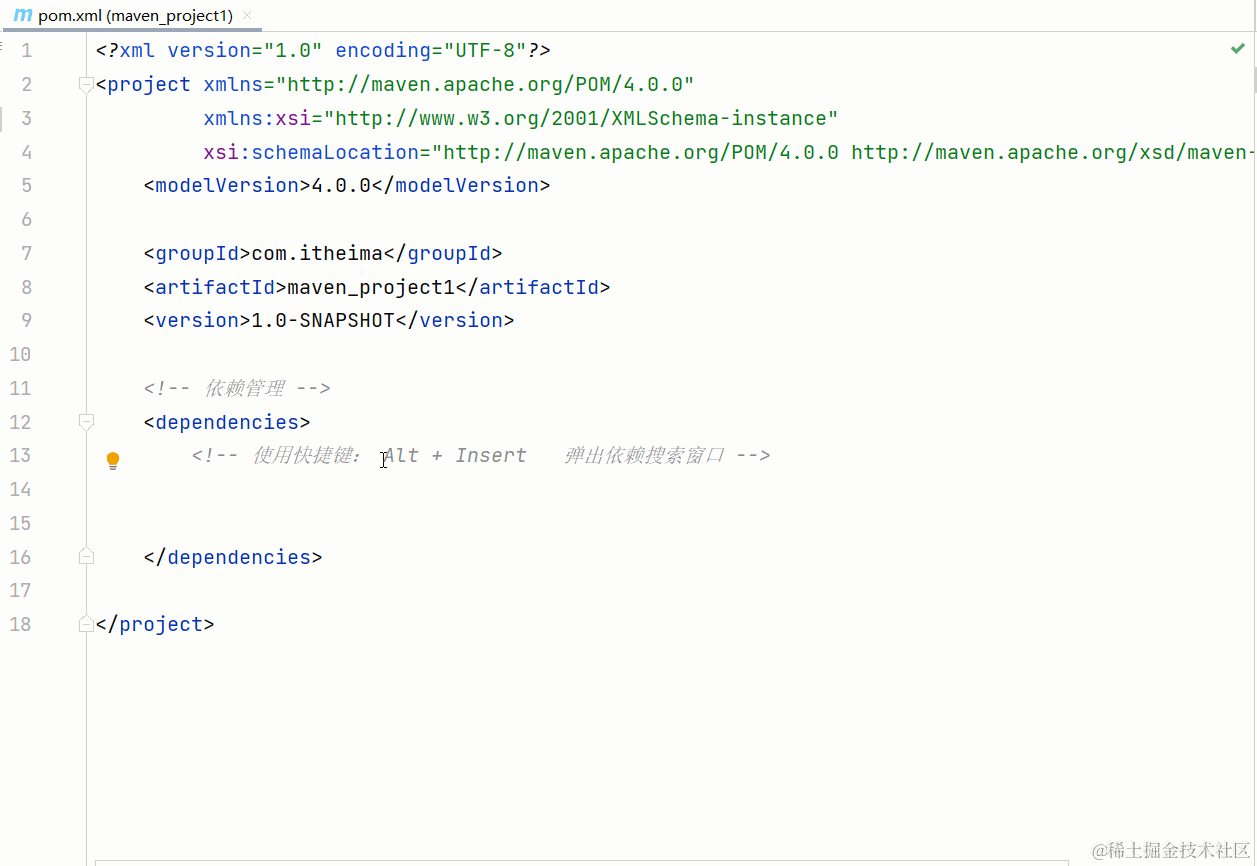This screenshot has height=866, width=1257.
Task: Collapse the dependencies fold marker on line 12
Action: [x=87, y=422]
